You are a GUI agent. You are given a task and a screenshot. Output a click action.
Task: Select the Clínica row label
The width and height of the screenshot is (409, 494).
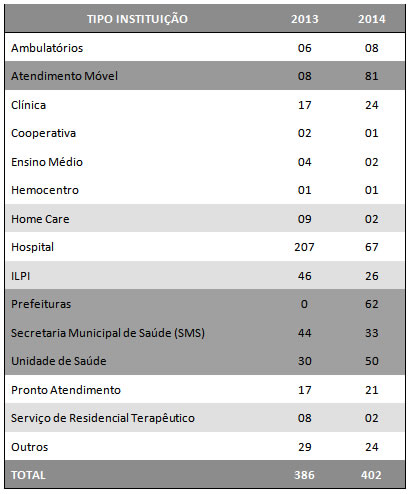tap(28, 105)
